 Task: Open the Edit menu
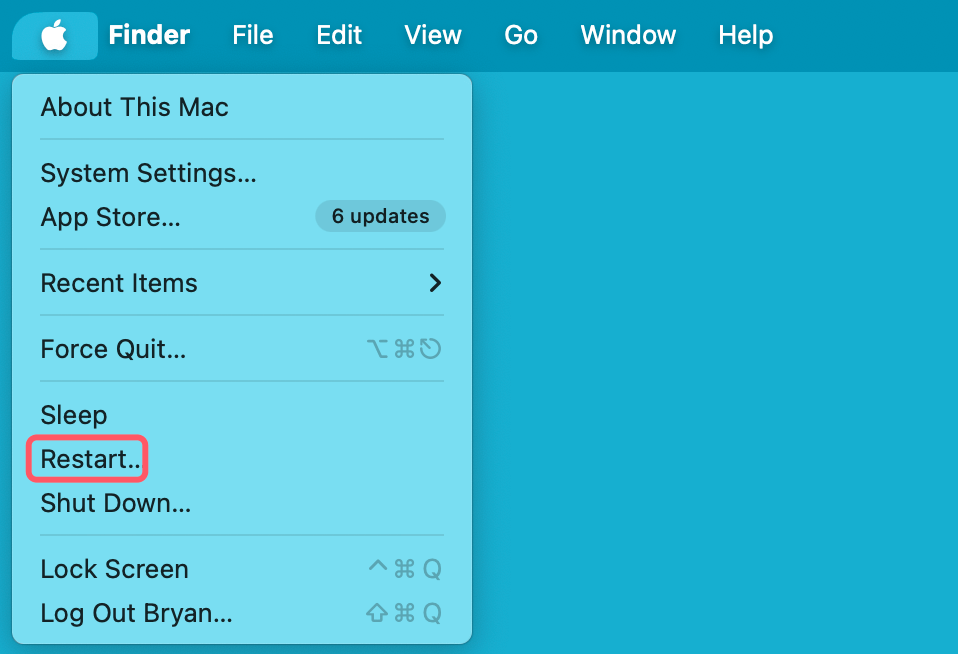click(338, 35)
